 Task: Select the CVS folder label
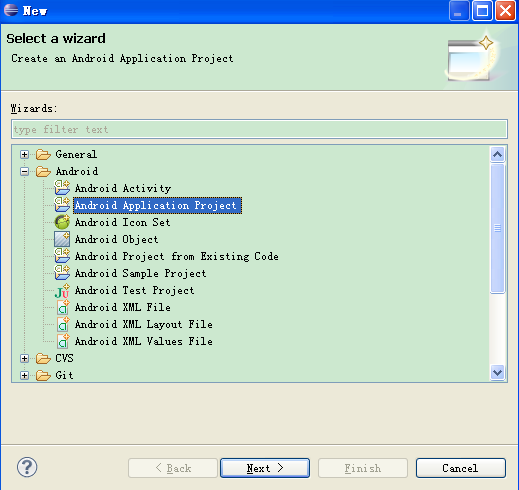64,358
